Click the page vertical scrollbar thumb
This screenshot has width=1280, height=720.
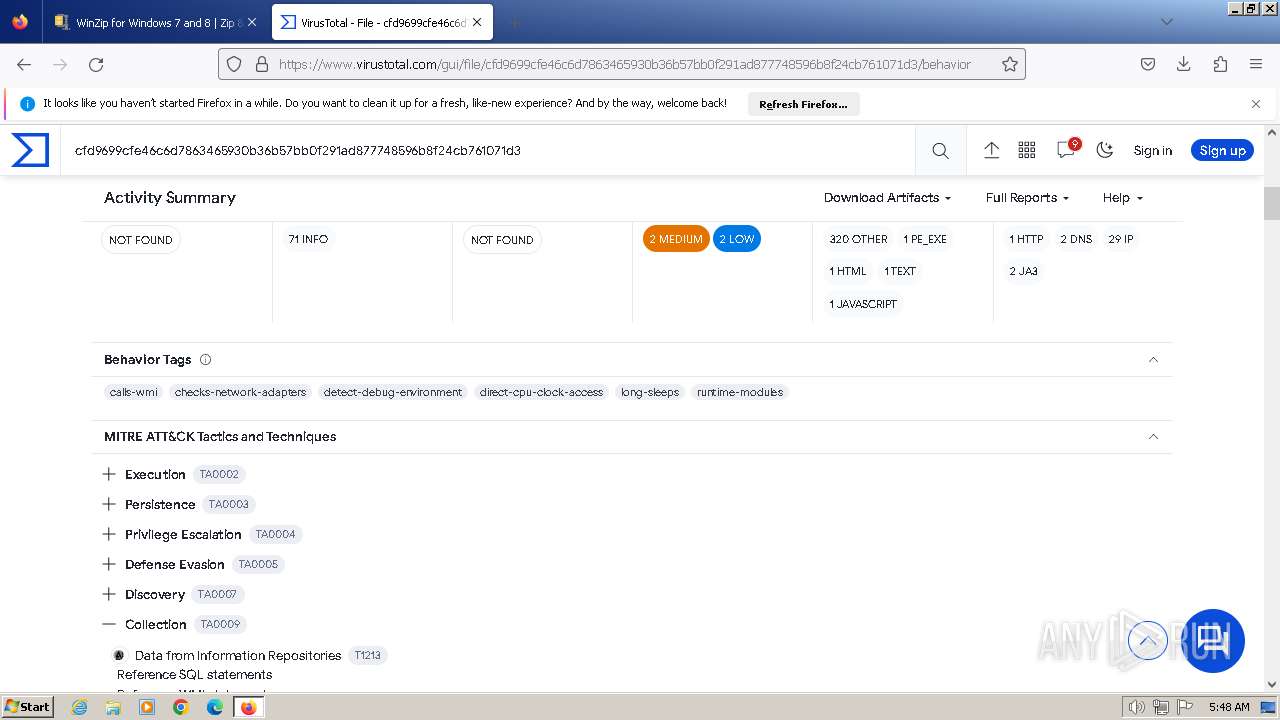pos(1272,203)
